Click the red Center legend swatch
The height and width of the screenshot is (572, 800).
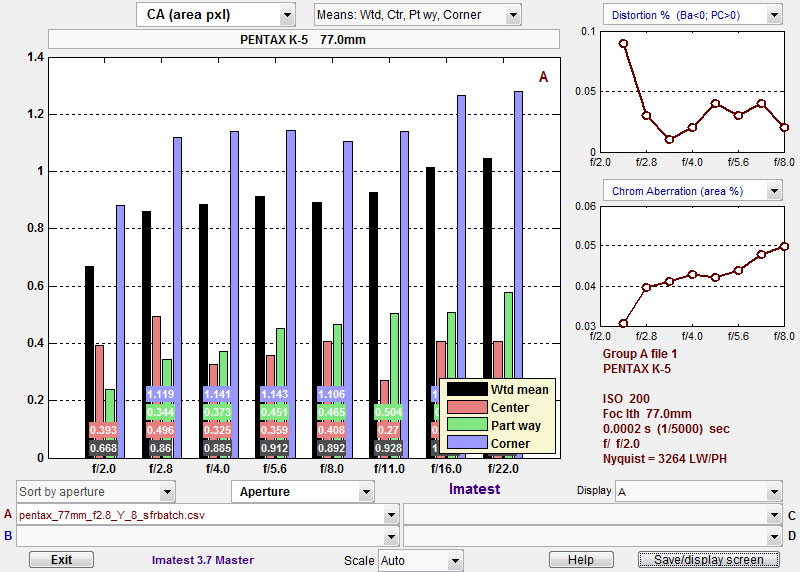pyautogui.click(x=467, y=407)
